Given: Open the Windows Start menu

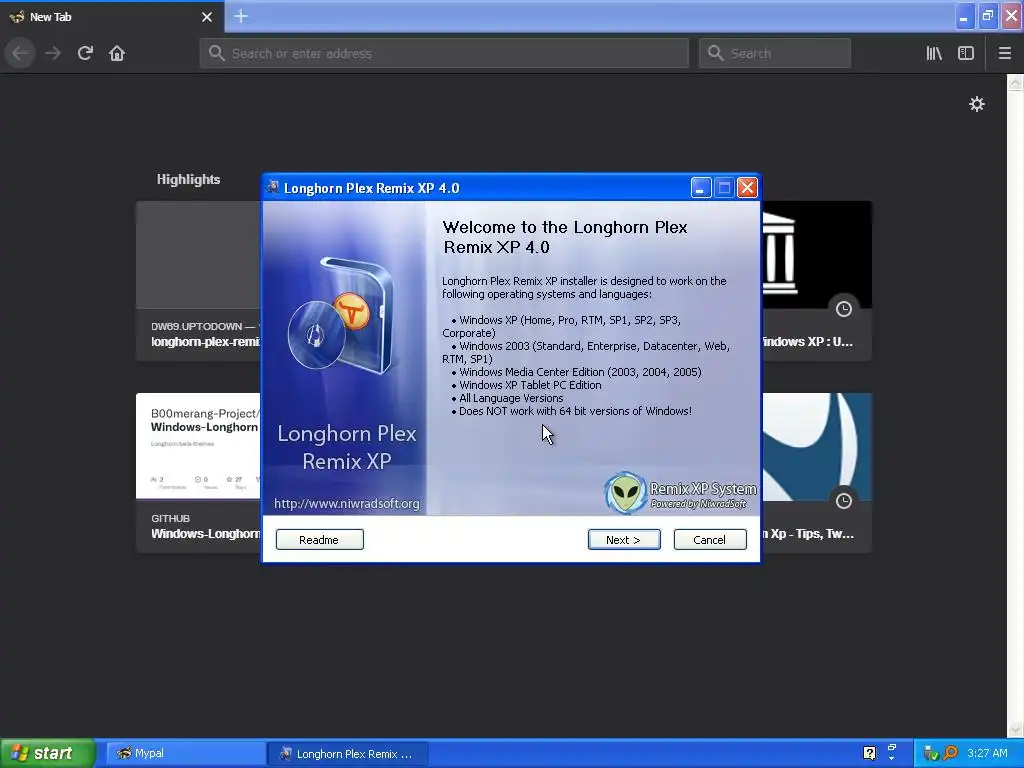Looking at the screenshot, I should (x=48, y=753).
